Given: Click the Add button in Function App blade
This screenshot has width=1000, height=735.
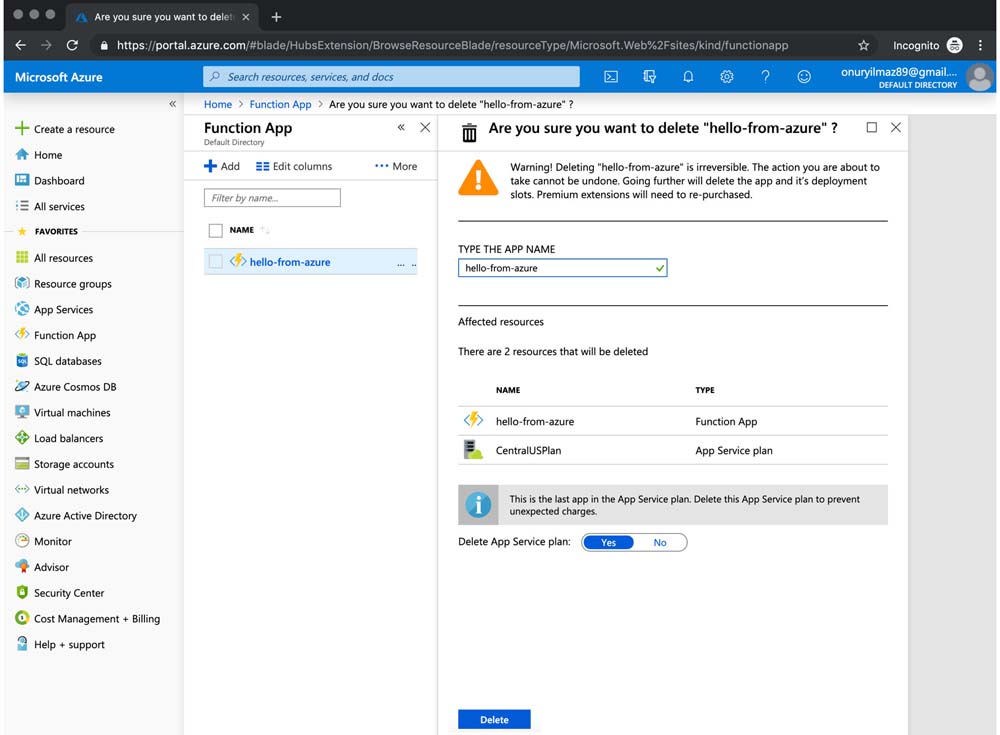Looking at the screenshot, I should coord(222,166).
